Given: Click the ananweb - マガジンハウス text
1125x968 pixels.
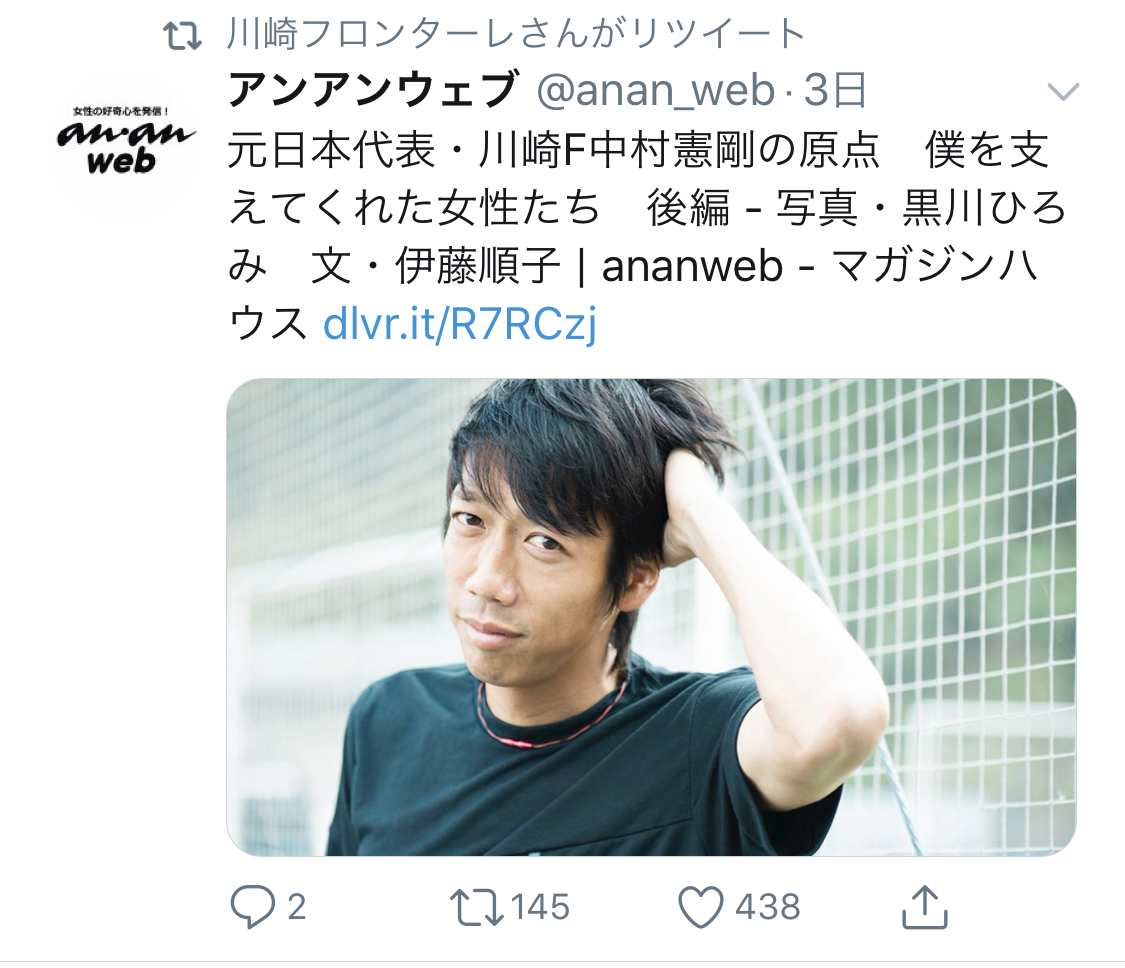Looking at the screenshot, I should [820, 266].
